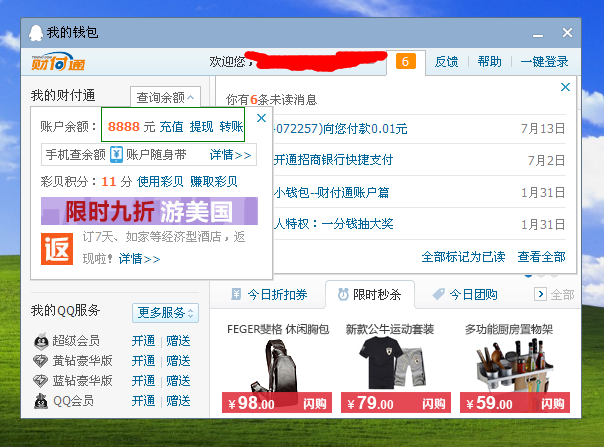Click 充值 to recharge the account

pos(172,126)
